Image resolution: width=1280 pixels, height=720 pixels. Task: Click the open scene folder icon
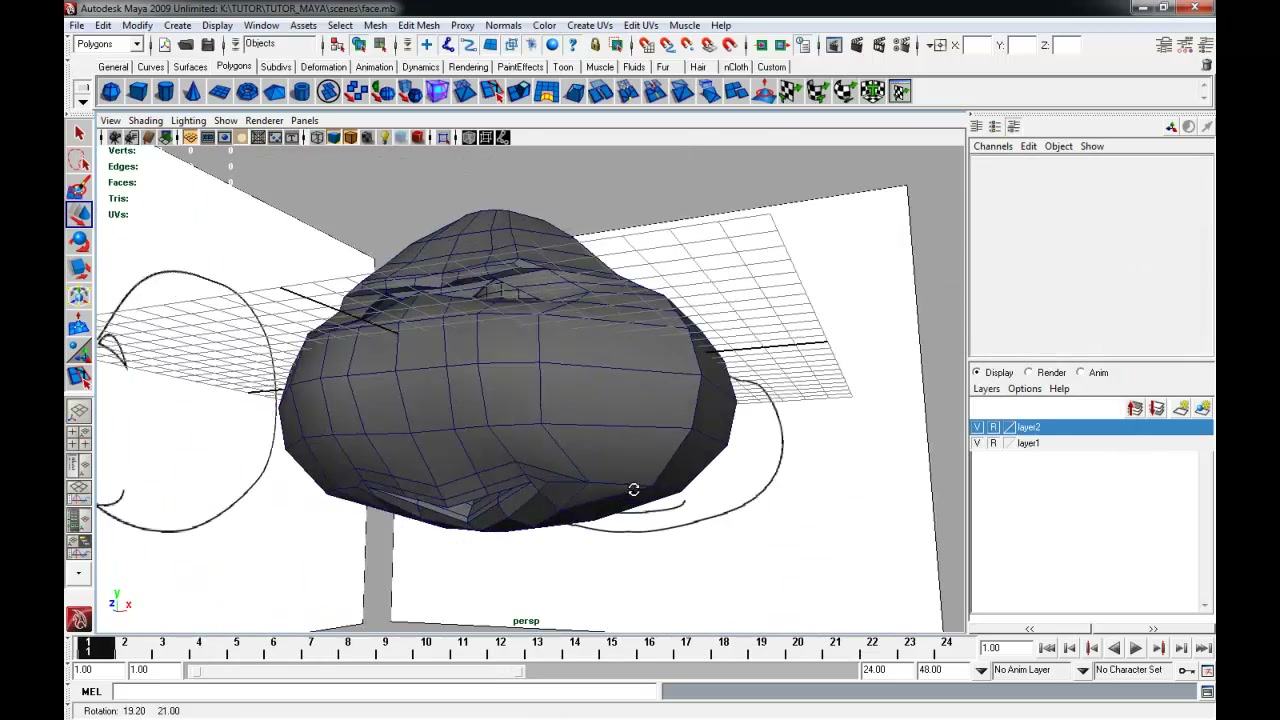tap(186, 45)
